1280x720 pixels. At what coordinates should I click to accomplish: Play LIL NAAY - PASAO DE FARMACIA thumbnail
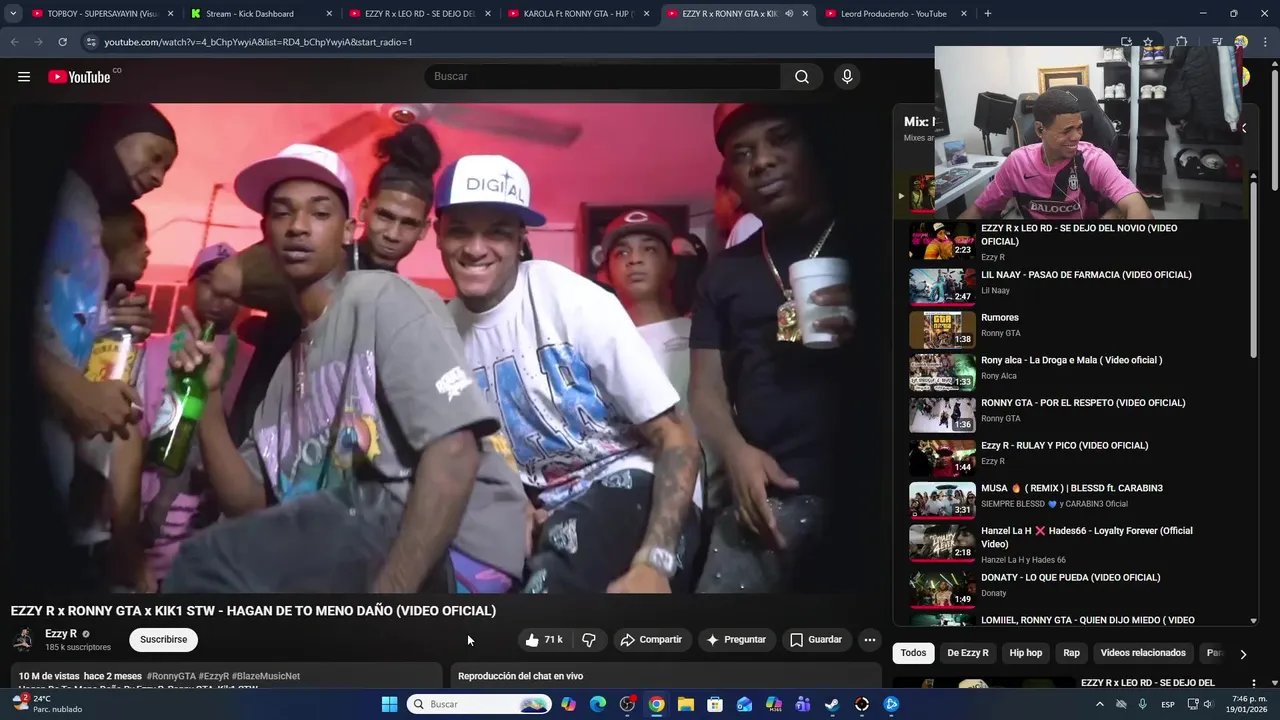click(x=942, y=285)
